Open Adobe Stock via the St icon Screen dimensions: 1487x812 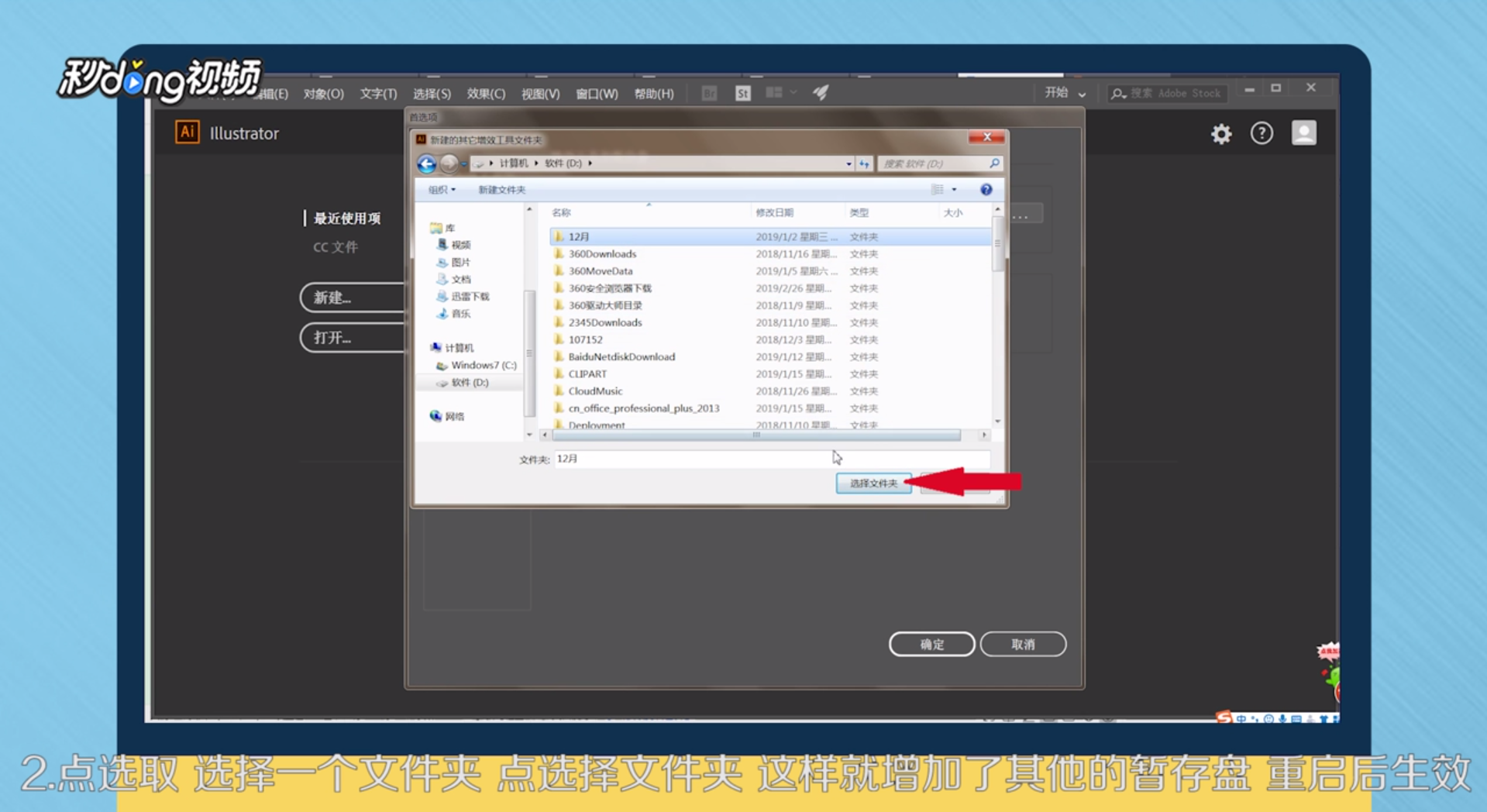click(742, 94)
